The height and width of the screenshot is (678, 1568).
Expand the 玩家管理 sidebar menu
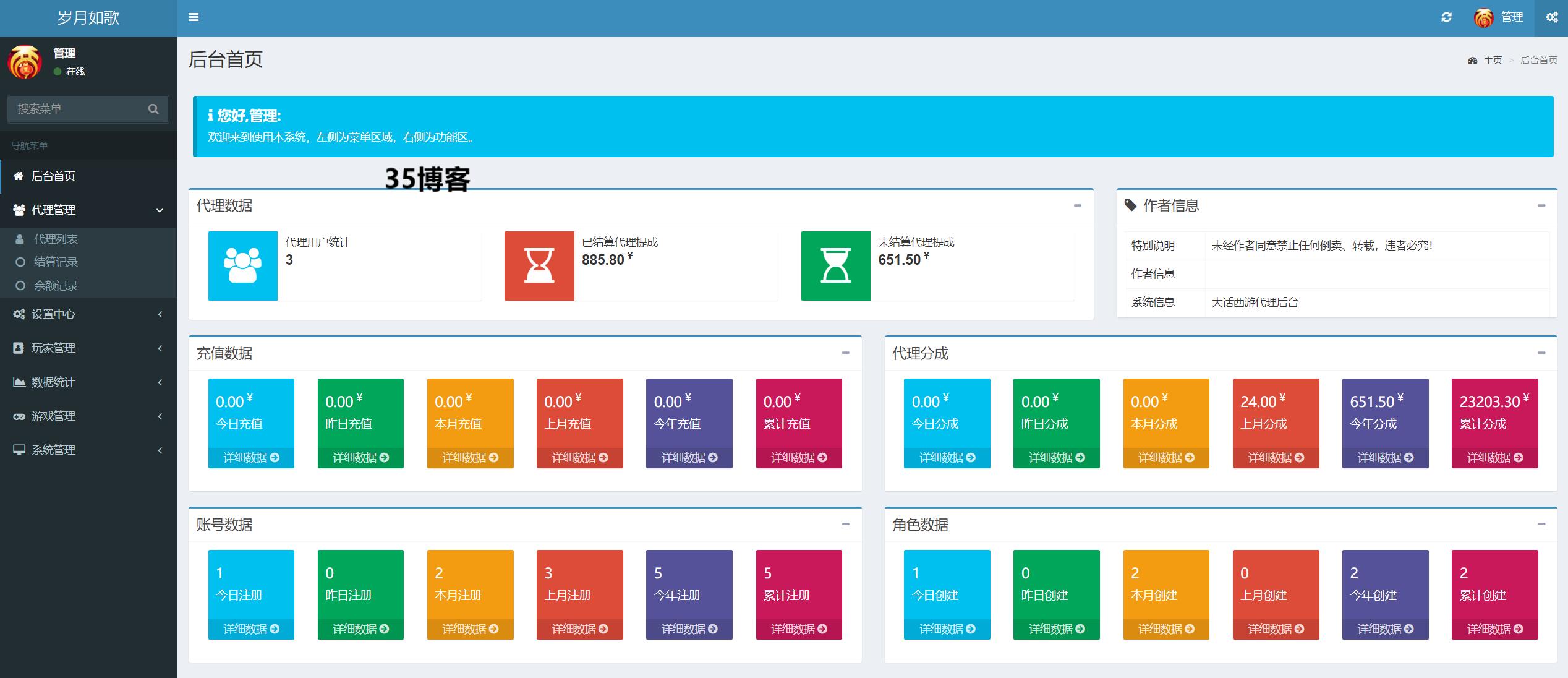coord(88,348)
